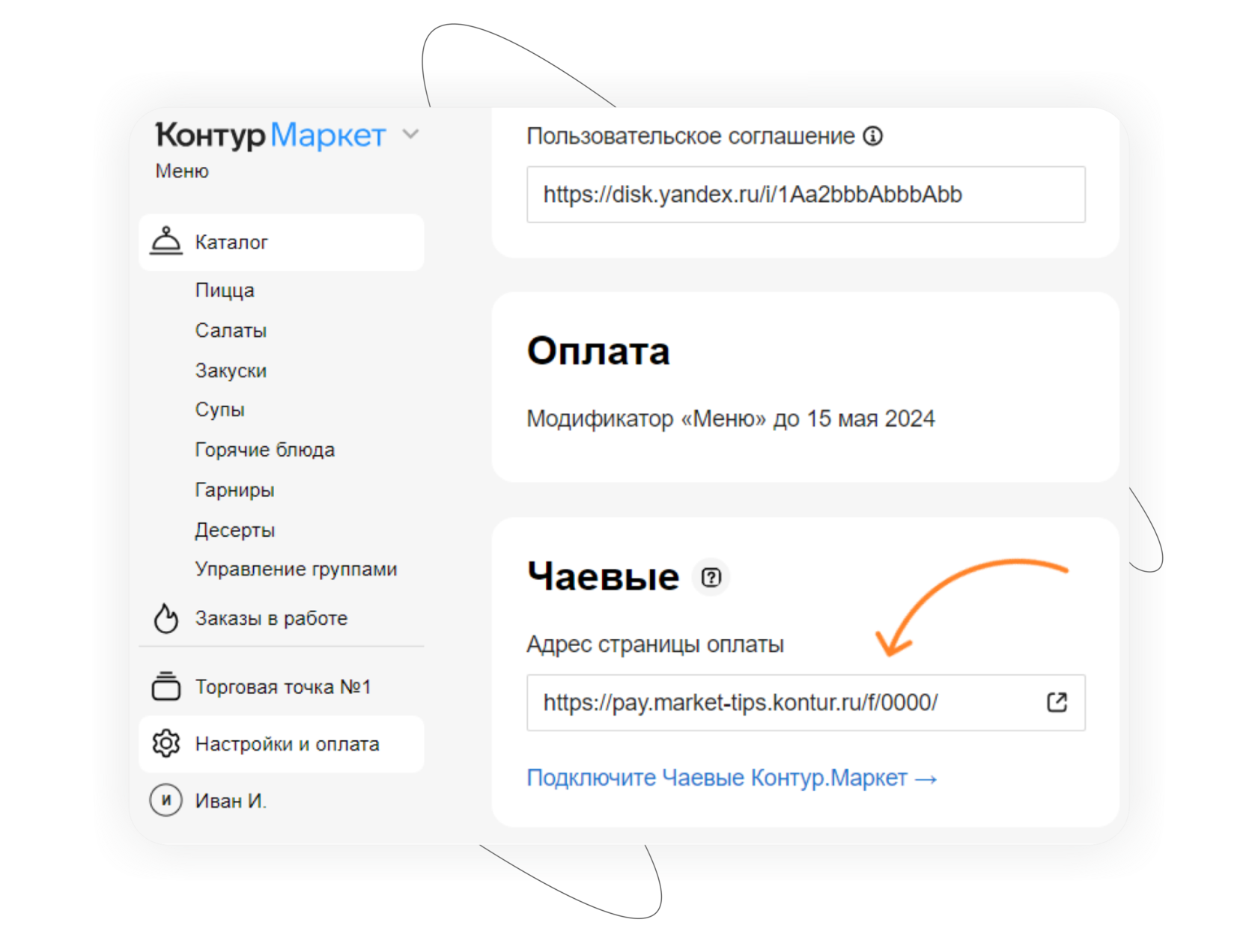The height and width of the screenshot is (952, 1258).
Task: Open the Закуски category
Action: click(231, 370)
